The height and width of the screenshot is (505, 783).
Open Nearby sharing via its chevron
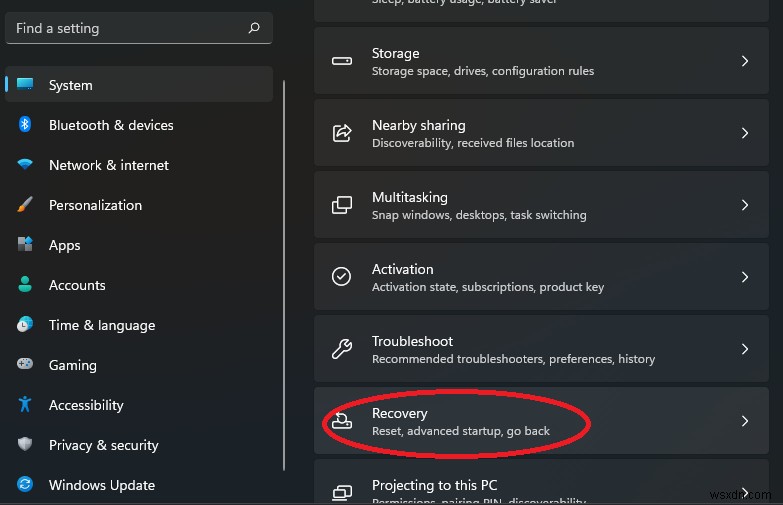point(745,133)
